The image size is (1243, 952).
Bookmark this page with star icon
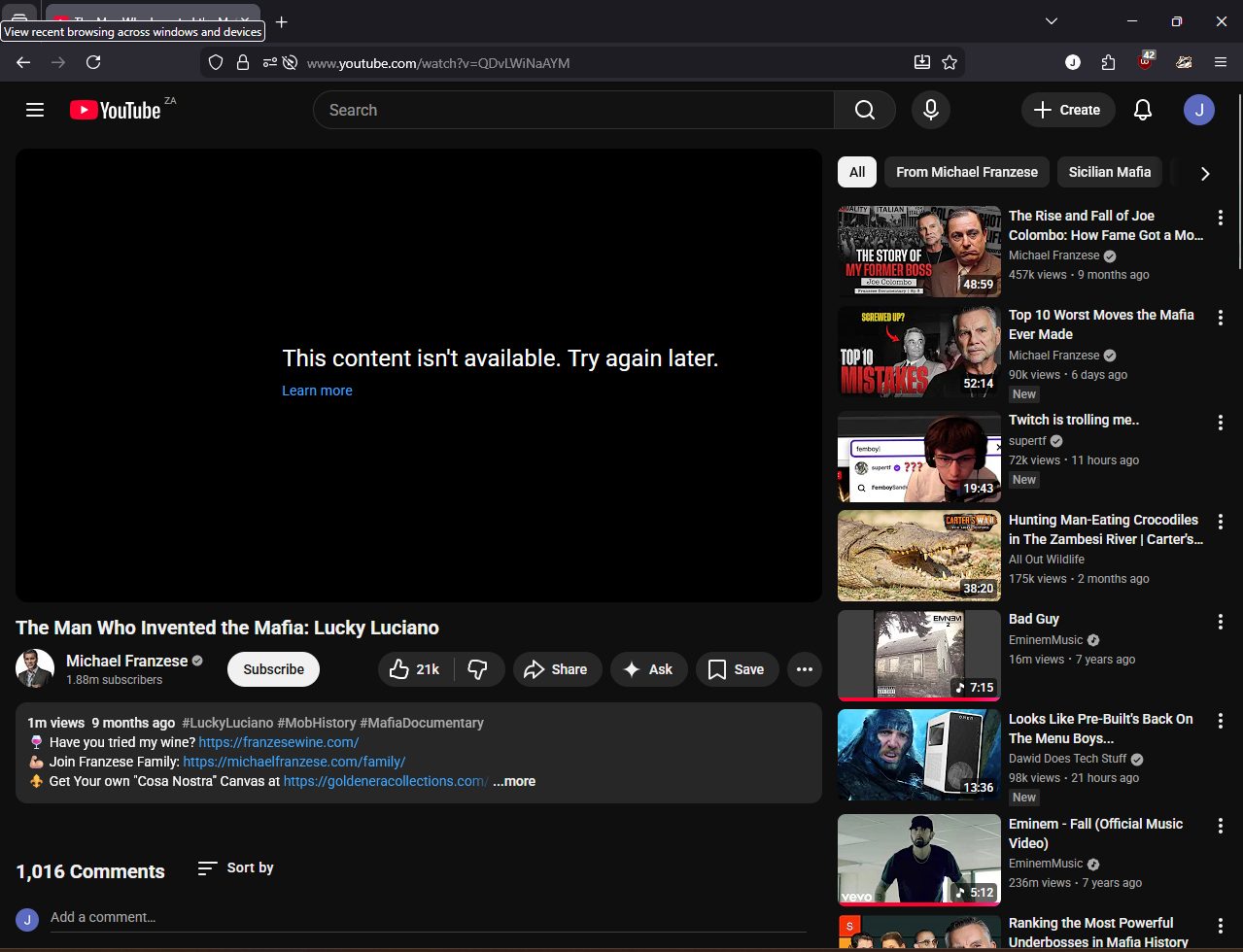click(x=950, y=62)
